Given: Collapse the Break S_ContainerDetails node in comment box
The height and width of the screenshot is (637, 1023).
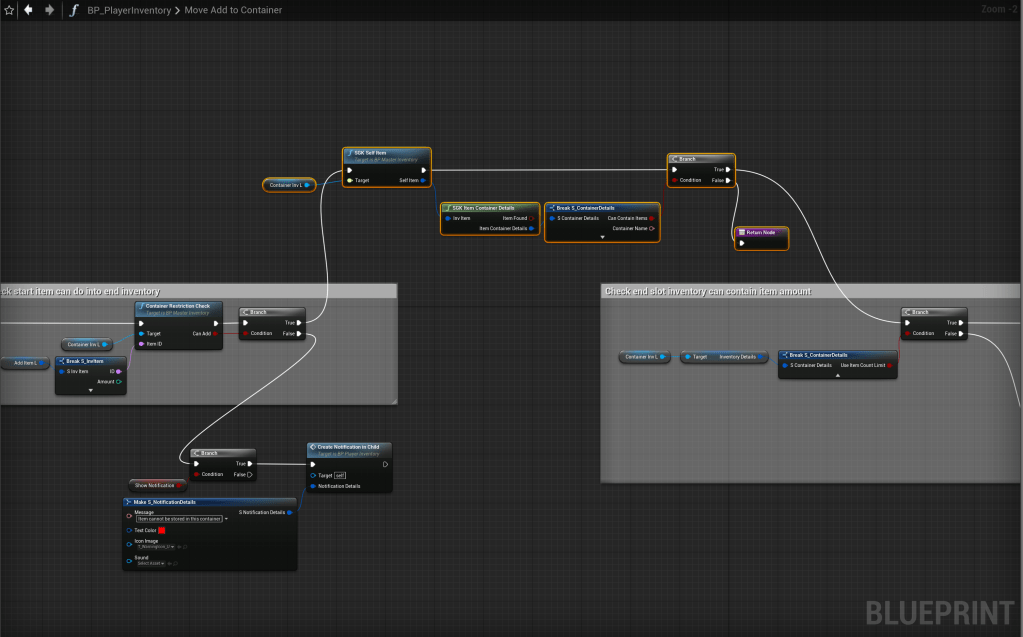Looking at the screenshot, I should pos(837,375).
